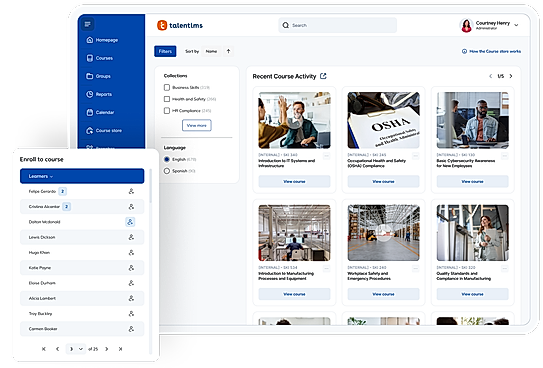The height and width of the screenshot is (368, 543).
Task: Open Courses from the sidebar
Action: [99, 58]
